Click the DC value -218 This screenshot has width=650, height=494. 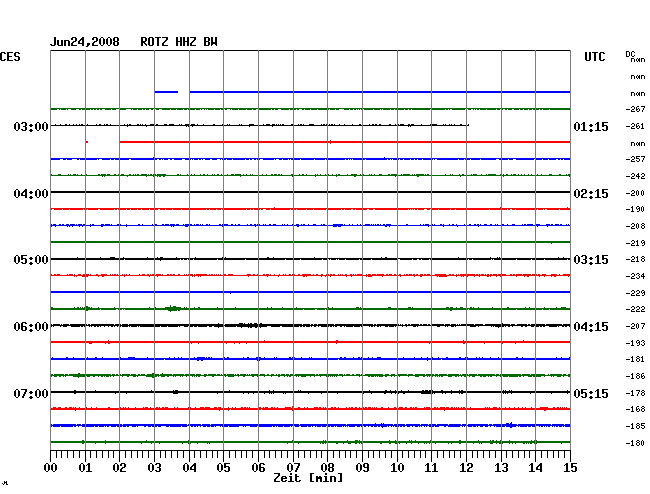tap(635, 259)
